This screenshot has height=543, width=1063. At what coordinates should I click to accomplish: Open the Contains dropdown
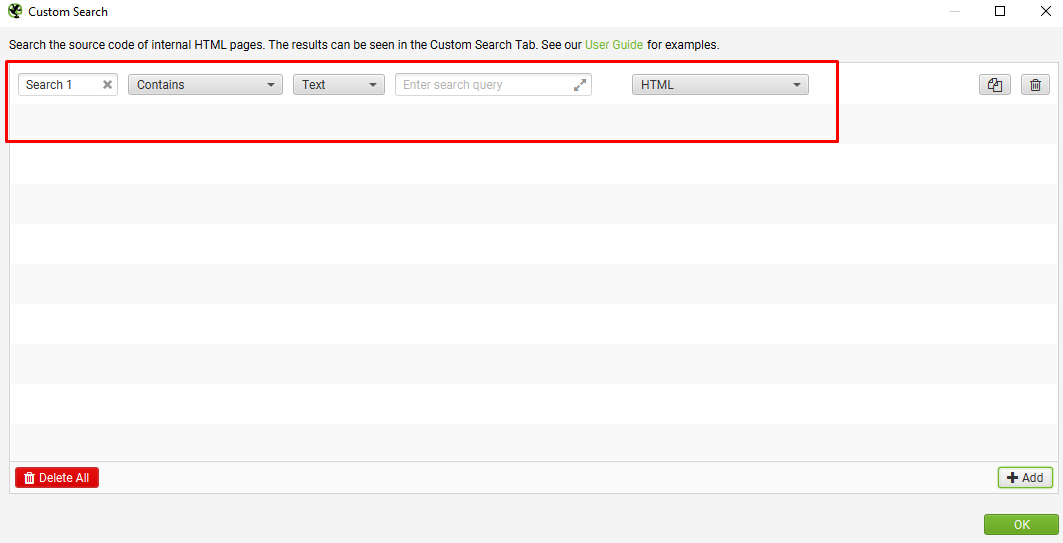point(205,85)
